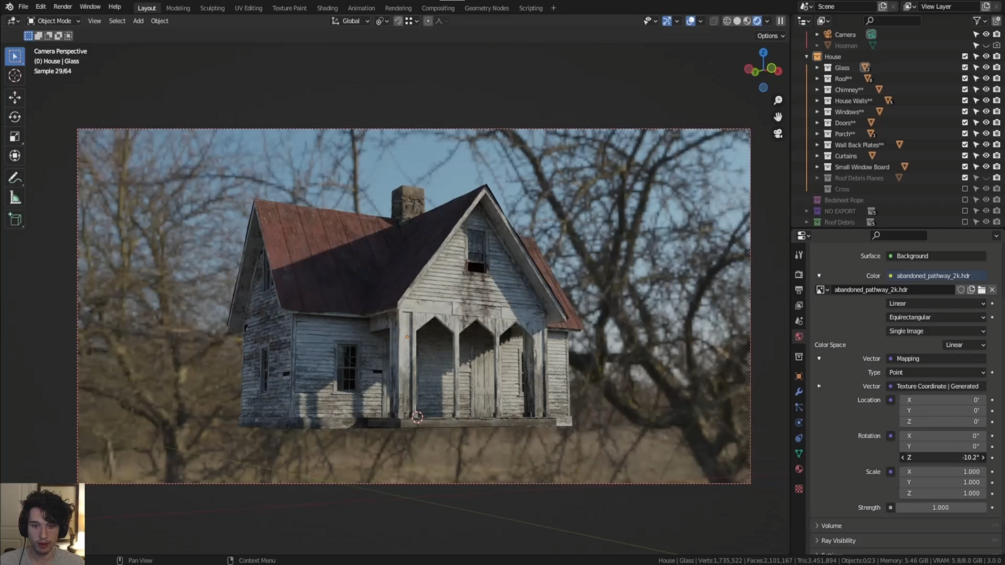Toggle camera view icon in viewport
The height and width of the screenshot is (565, 1005).
pyautogui.click(x=777, y=133)
